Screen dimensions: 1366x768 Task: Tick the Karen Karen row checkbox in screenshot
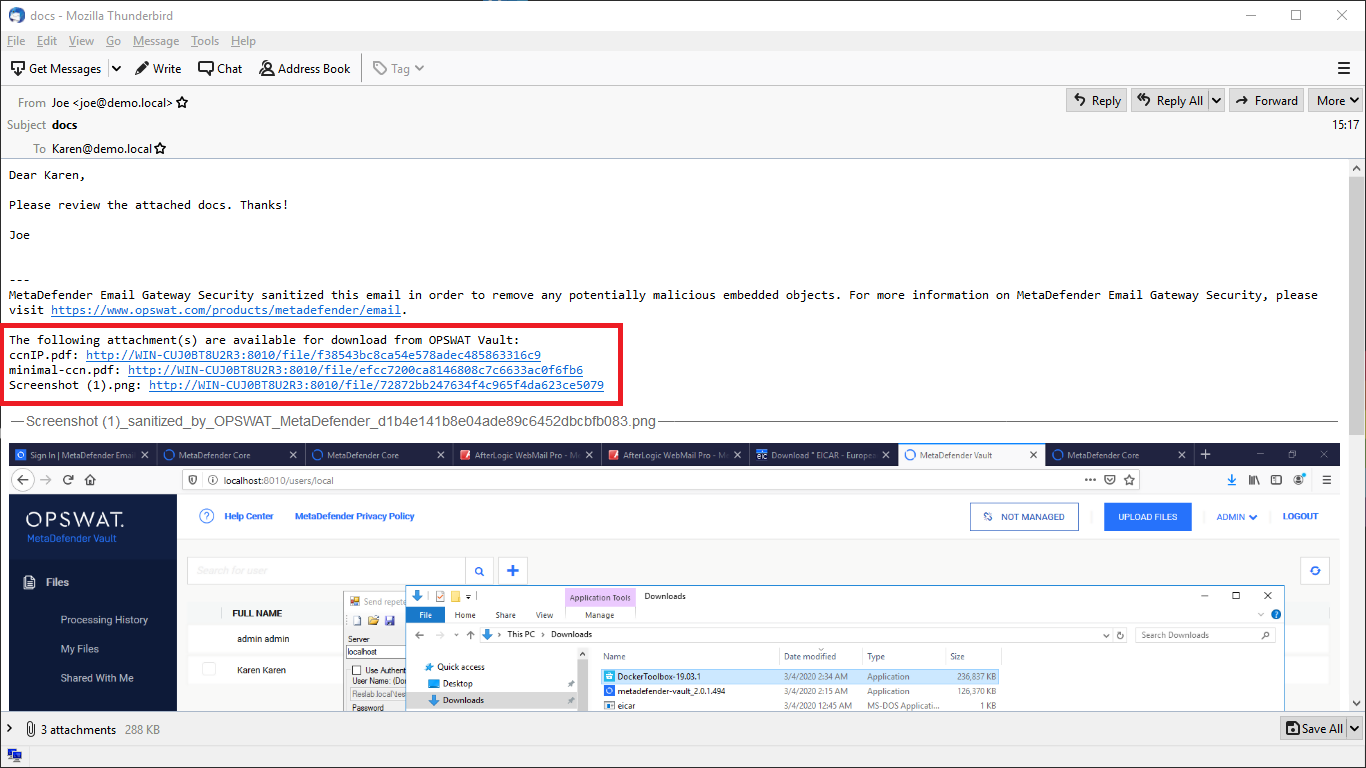point(209,669)
